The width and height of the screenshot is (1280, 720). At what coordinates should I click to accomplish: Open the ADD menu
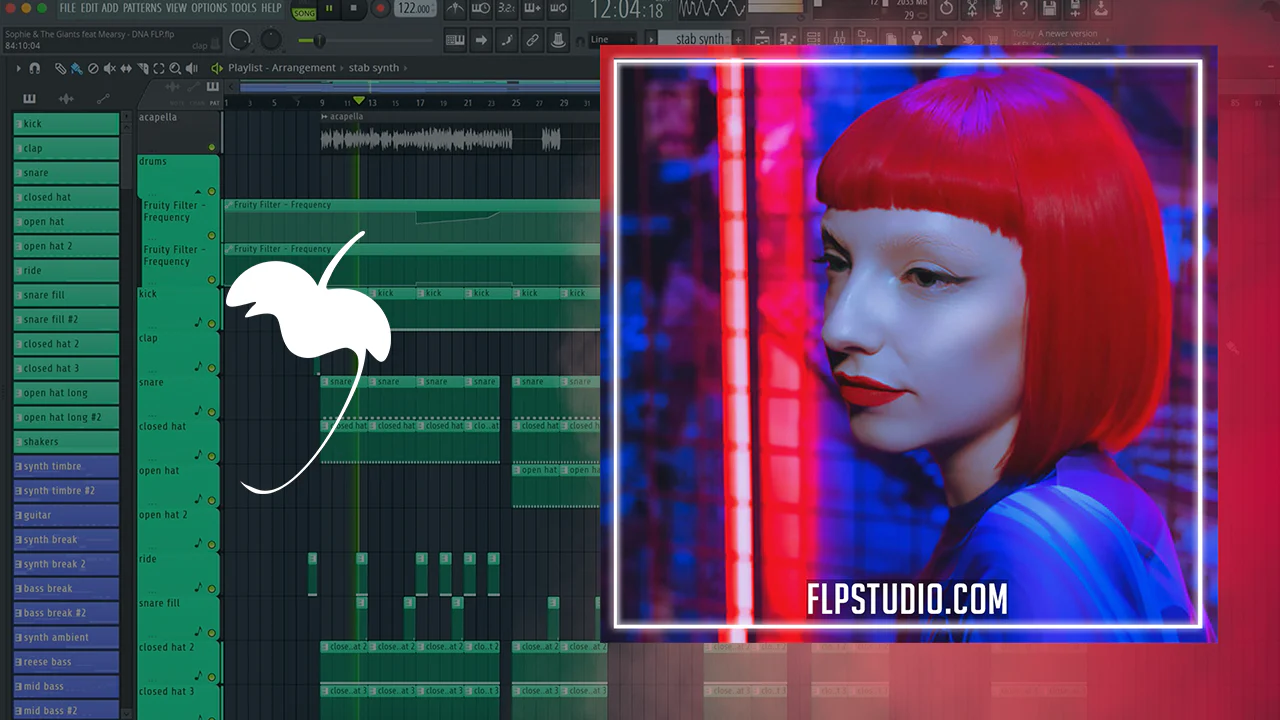pyautogui.click(x=110, y=8)
